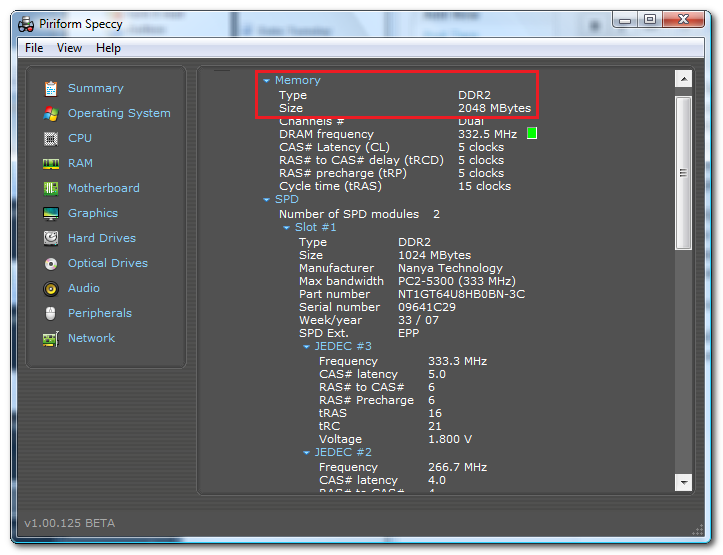Click the Piriform Speccy title bar icon
The height and width of the screenshot is (555, 723).
pos(26,24)
